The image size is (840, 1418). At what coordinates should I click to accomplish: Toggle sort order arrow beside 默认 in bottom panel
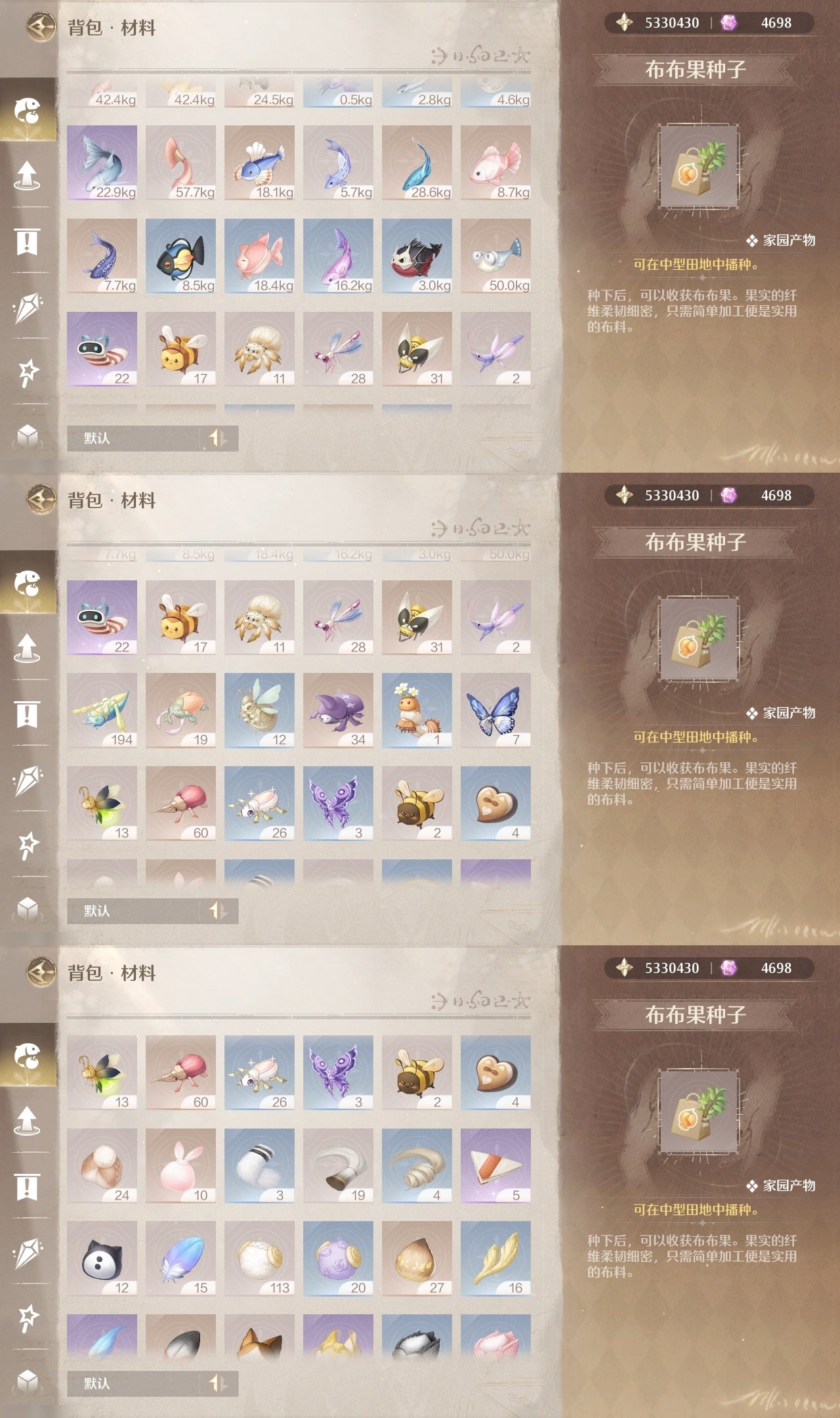(218, 1383)
